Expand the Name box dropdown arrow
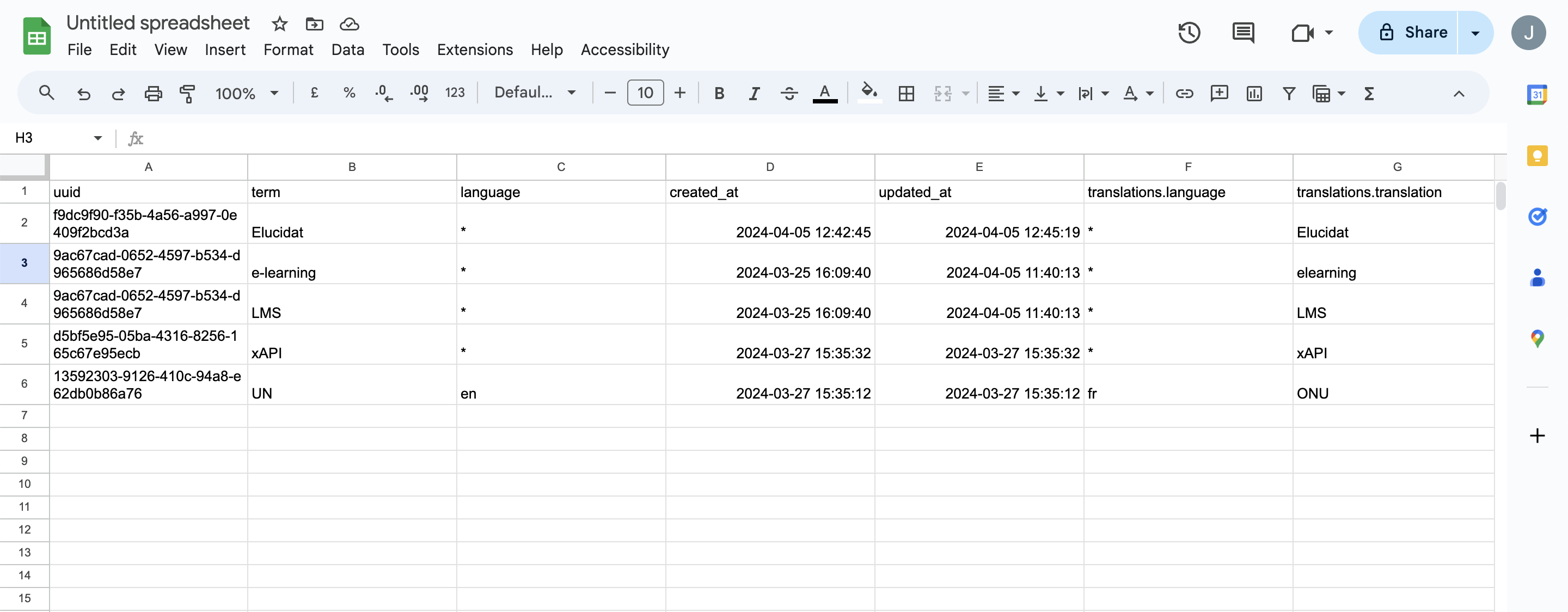 point(97,138)
